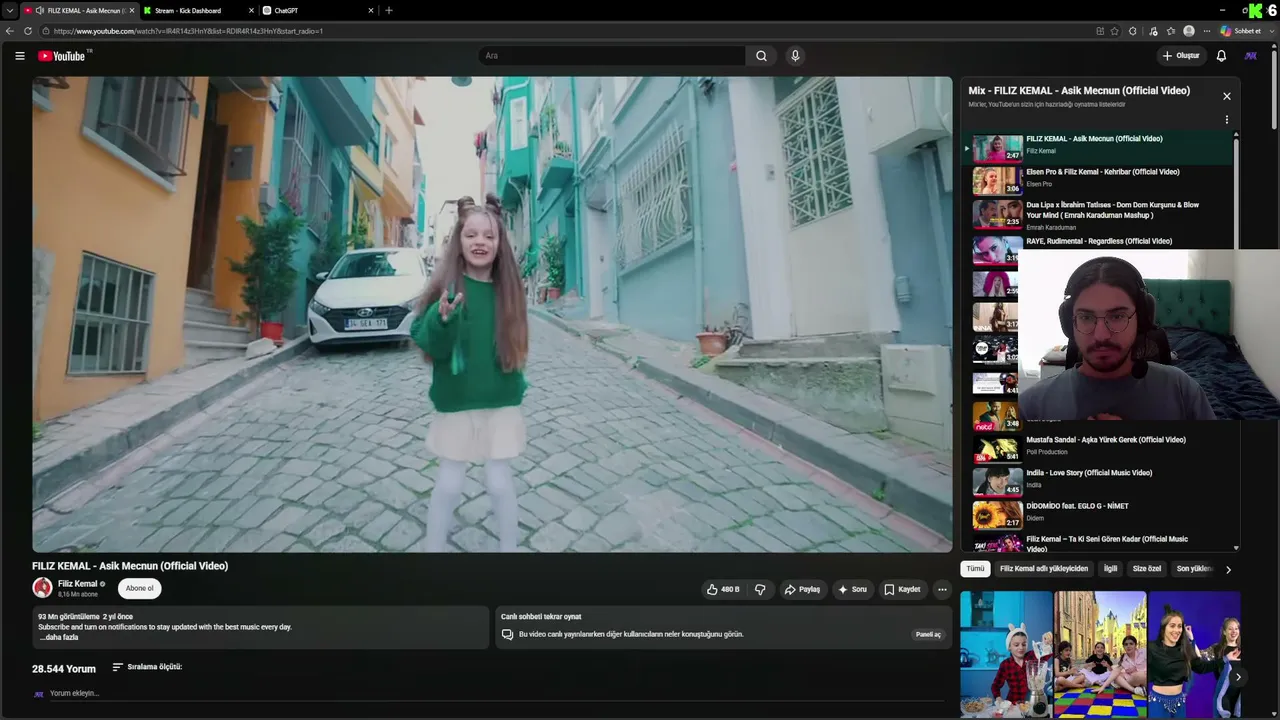Go back to the previous page

10,31
